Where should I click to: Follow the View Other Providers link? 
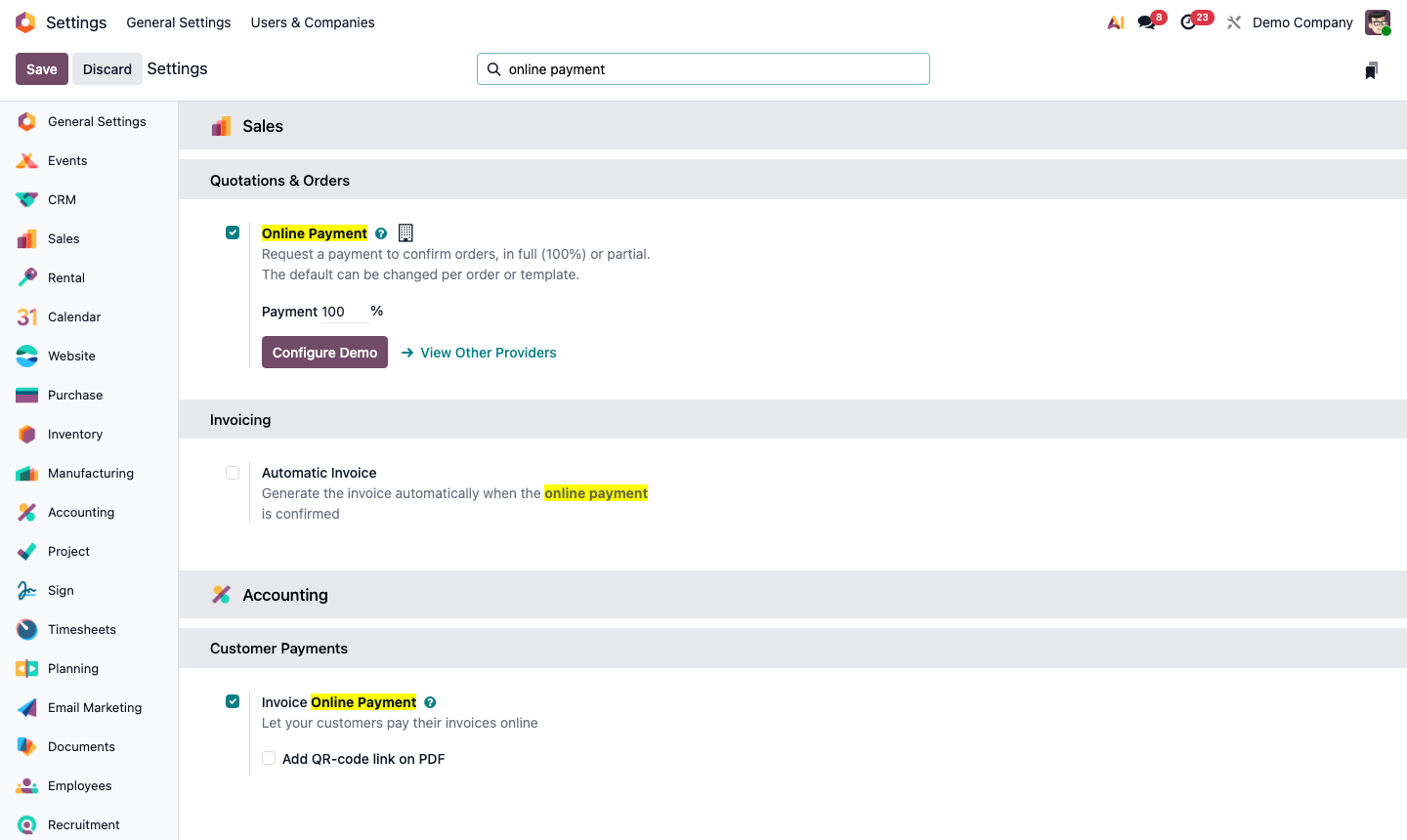coord(488,352)
